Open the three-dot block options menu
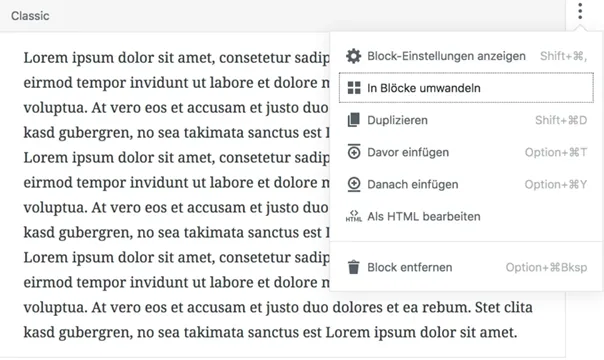 click(x=580, y=11)
